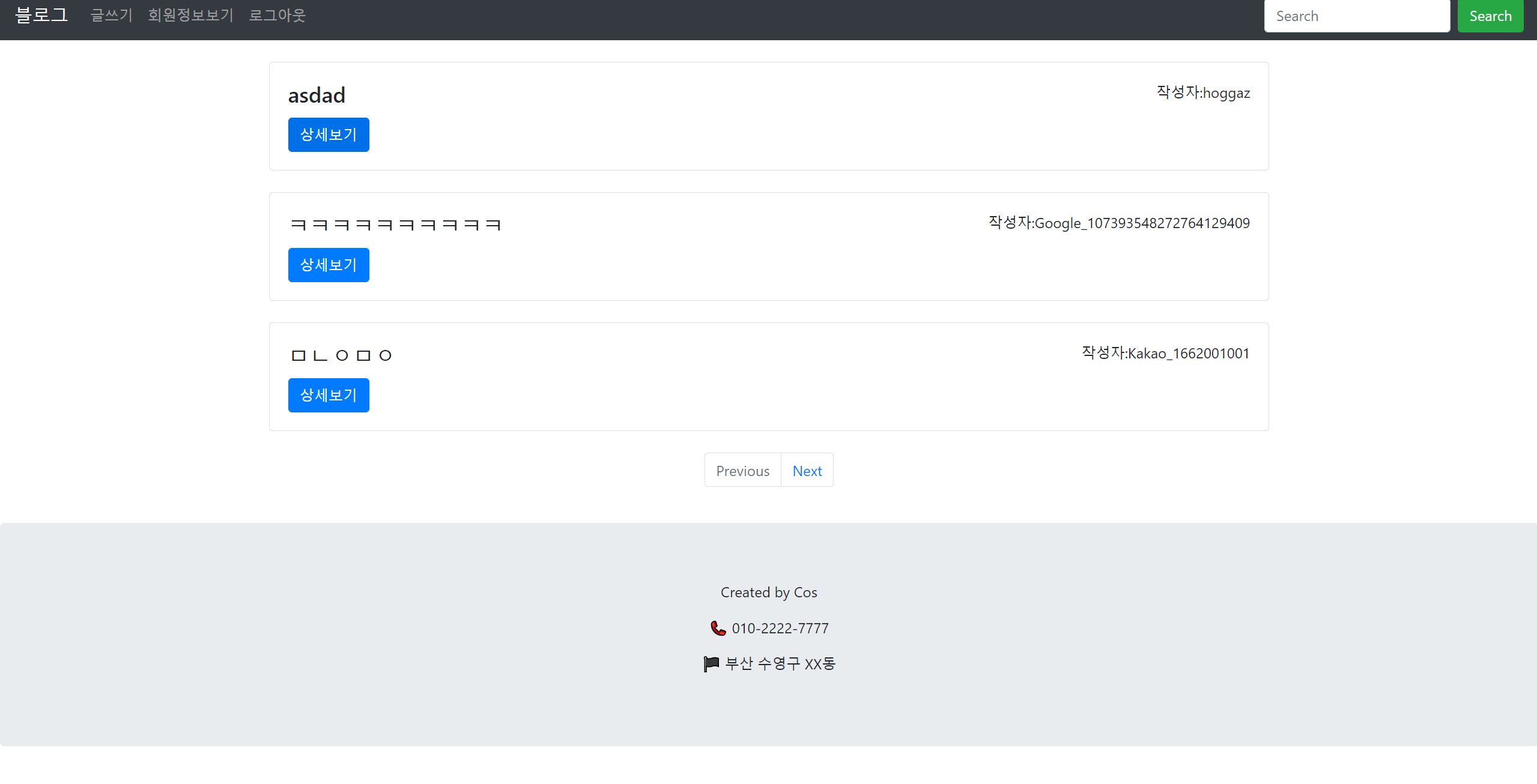Click the Previous pagination control
Screen dimensions: 1537x784
pyautogui.click(x=742, y=470)
